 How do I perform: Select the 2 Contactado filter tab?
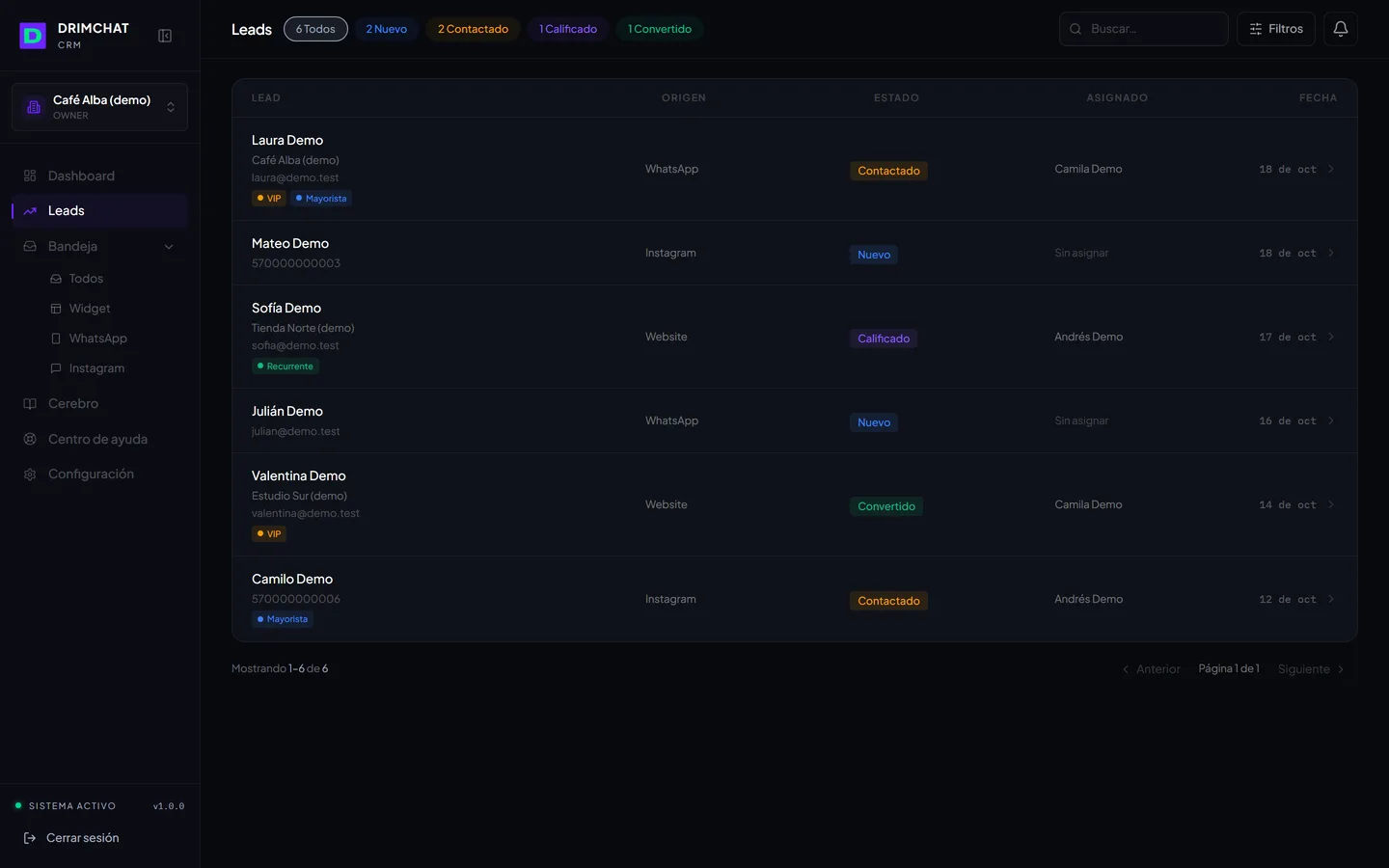coord(473,29)
